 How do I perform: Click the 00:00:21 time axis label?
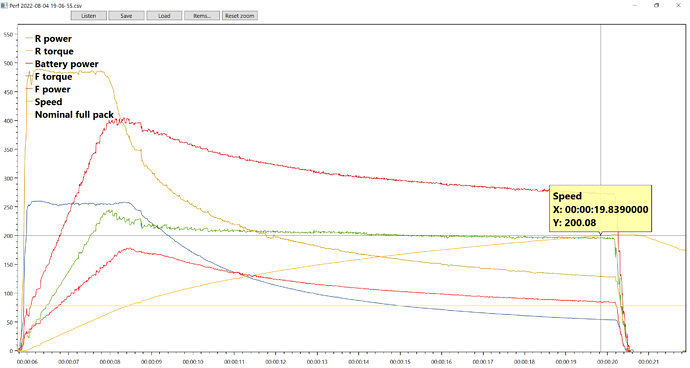(649, 362)
